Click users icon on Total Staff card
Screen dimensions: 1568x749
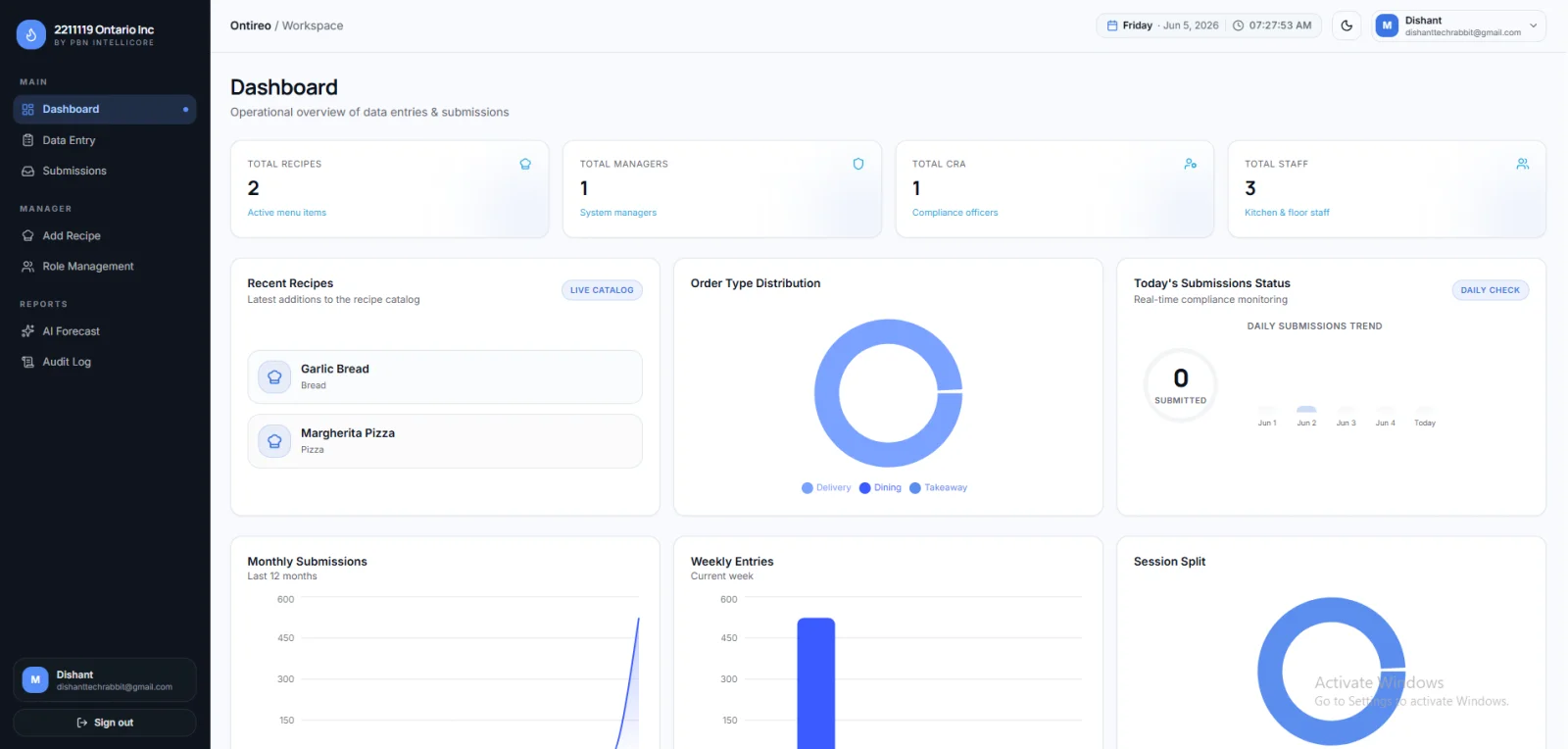pos(1522,164)
